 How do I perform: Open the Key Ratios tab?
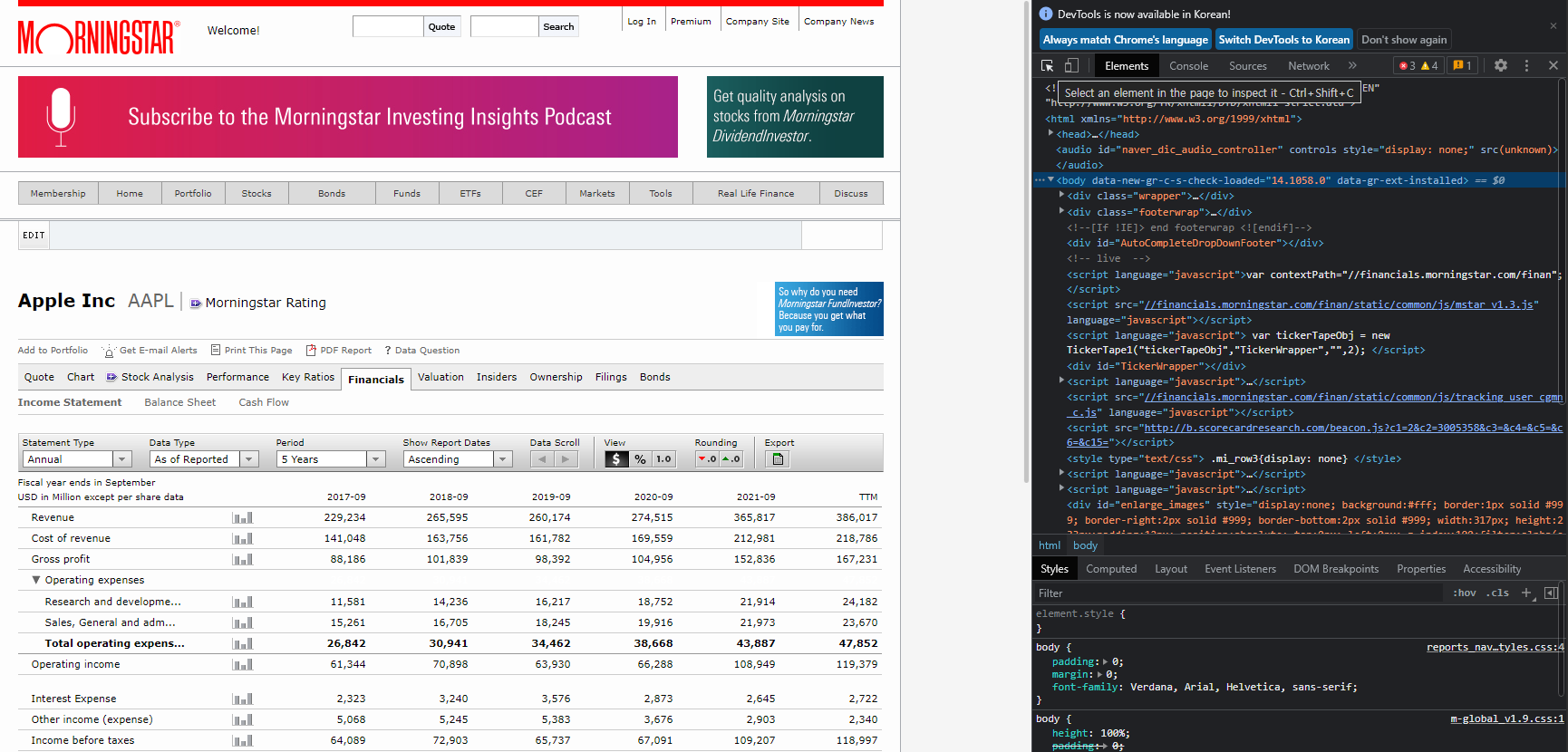pos(307,377)
